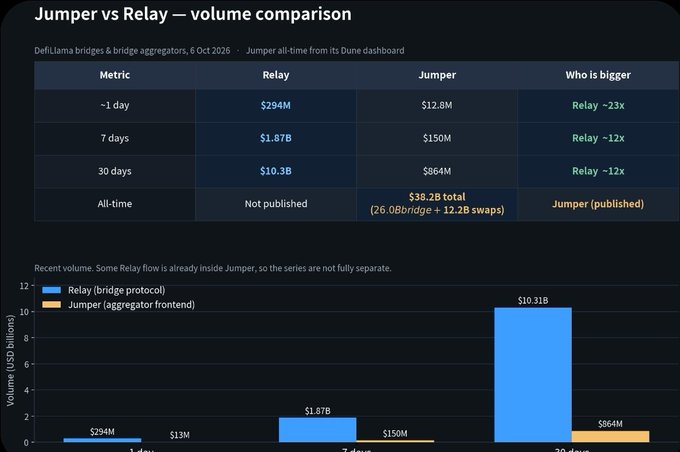Click the 'Jumper (aggregator frontend)' legend label

131,305
